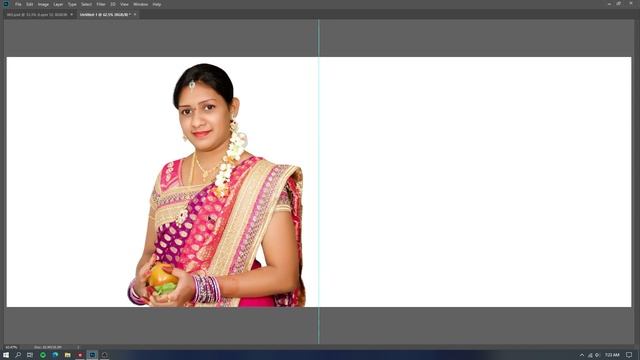The width and height of the screenshot is (640, 360).
Task: Open Windows taskbar search
Action: tap(18, 355)
